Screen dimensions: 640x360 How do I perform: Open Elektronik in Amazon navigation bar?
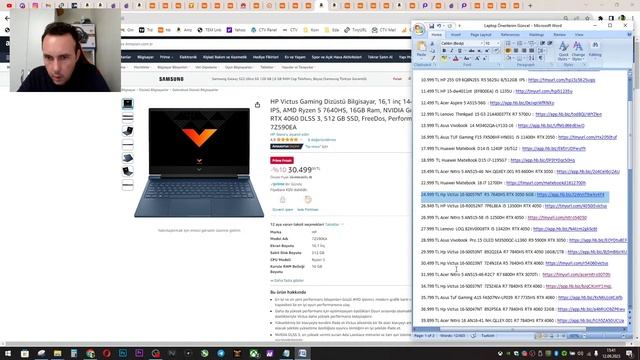pos(188,57)
